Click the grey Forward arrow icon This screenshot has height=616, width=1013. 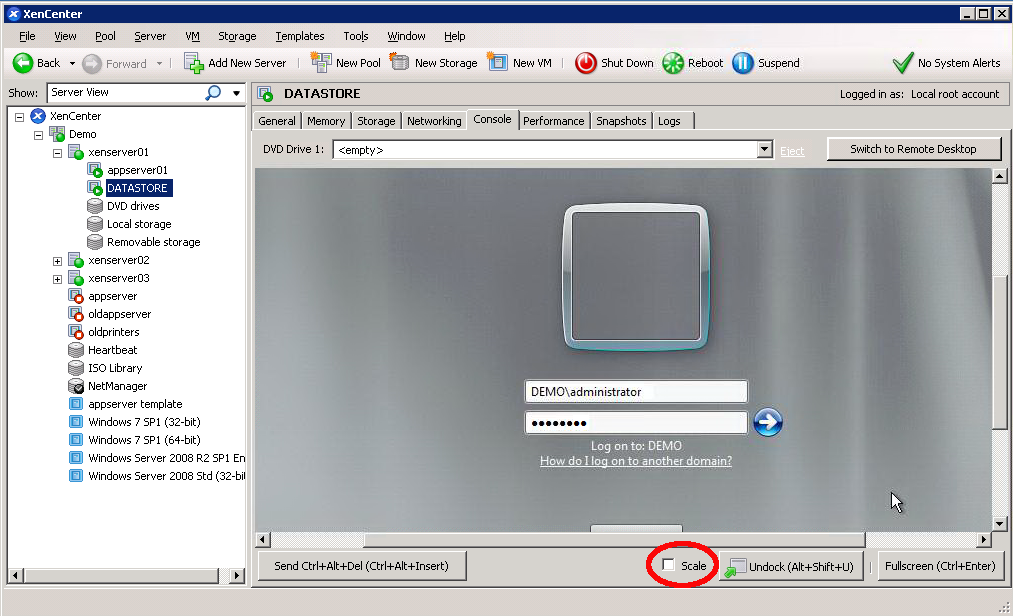coord(92,63)
